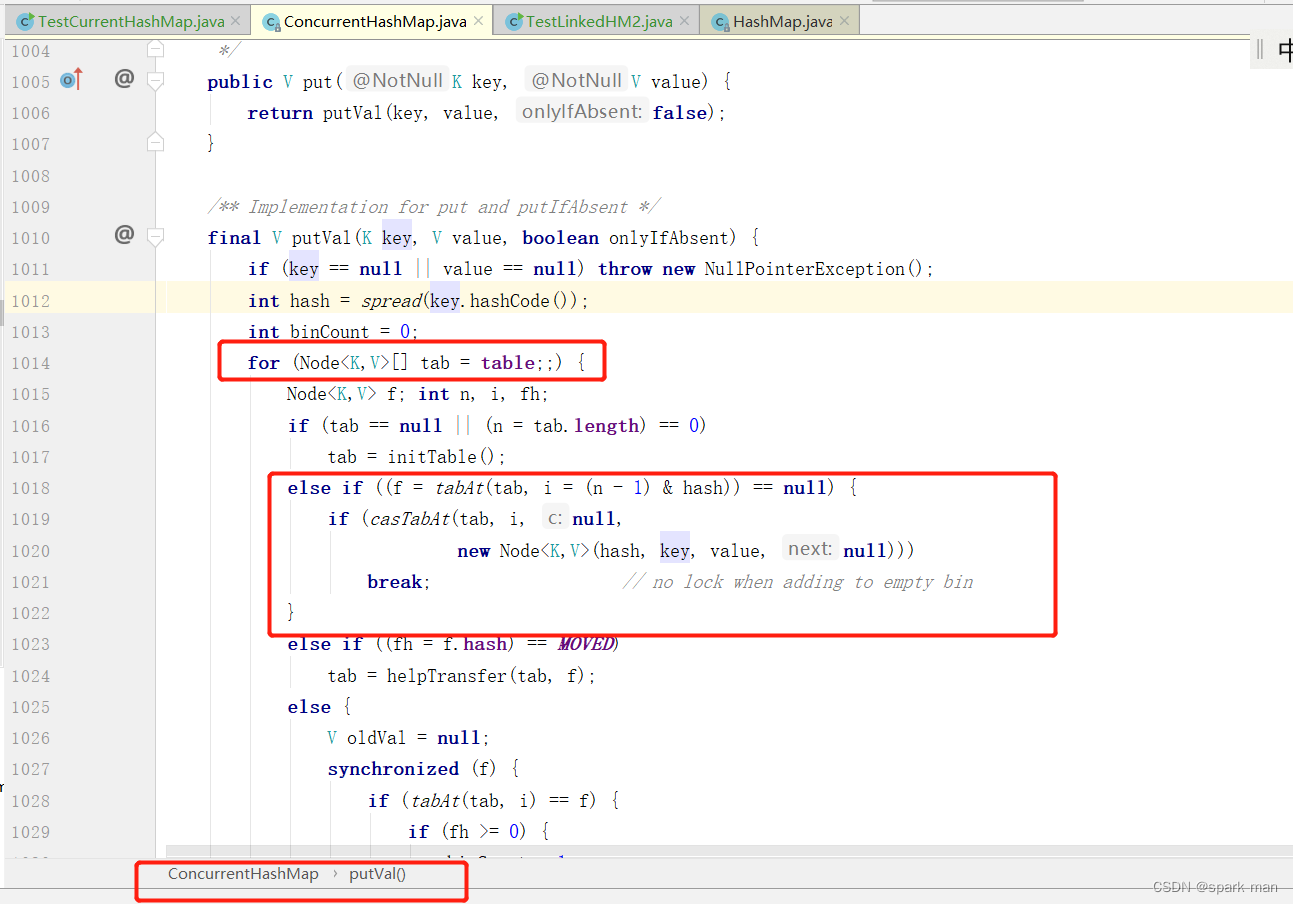The image size is (1293, 904).
Task: Click the fold end marker at line 1007
Action: click(x=155, y=143)
